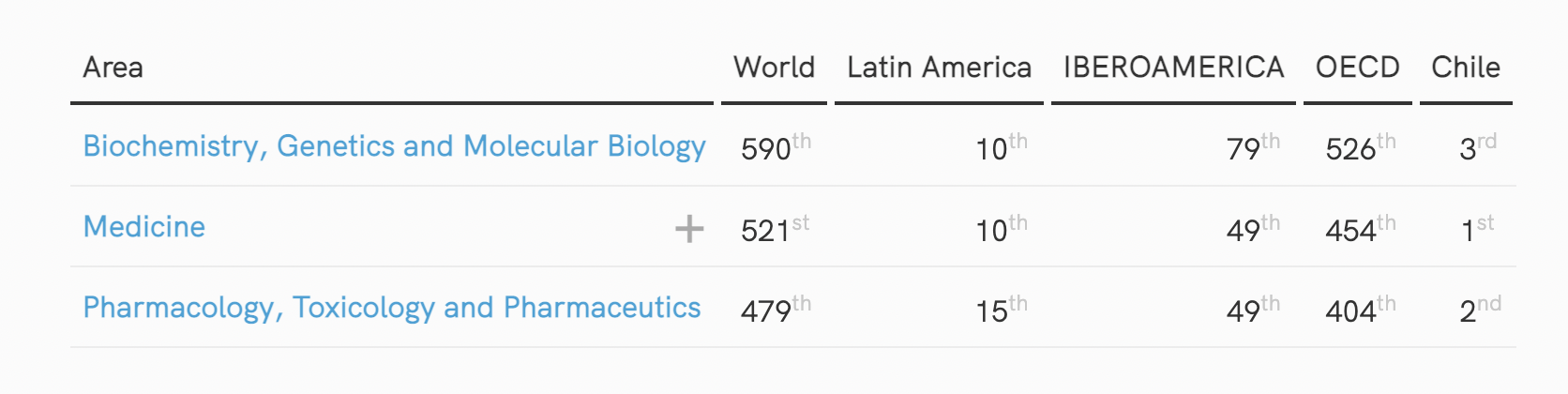Click the World column header
This screenshot has height=394, width=1568.
[774, 68]
